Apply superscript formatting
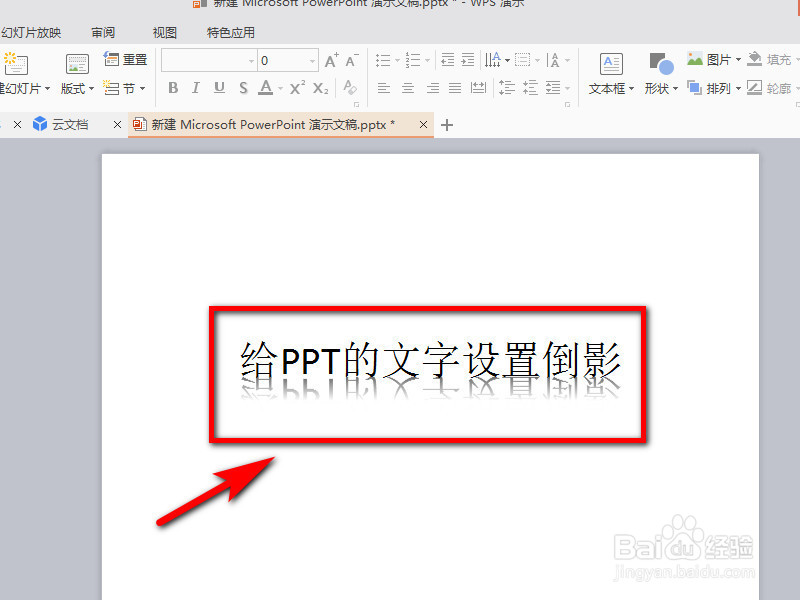This screenshot has height=600, width=800. [297, 88]
